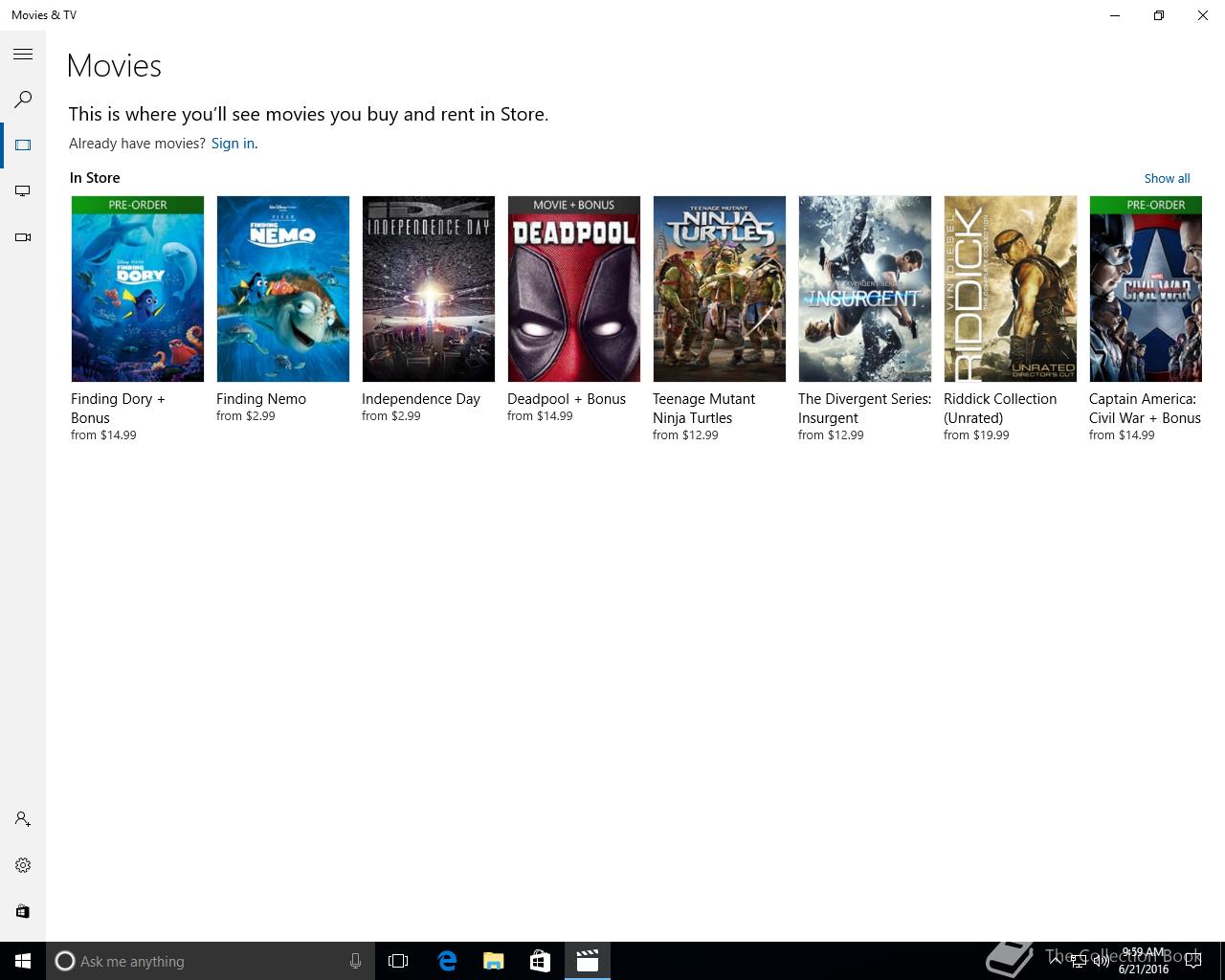This screenshot has width=1225, height=980.
Task: Show all movies in Store
Action: [x=1167, y=178]
